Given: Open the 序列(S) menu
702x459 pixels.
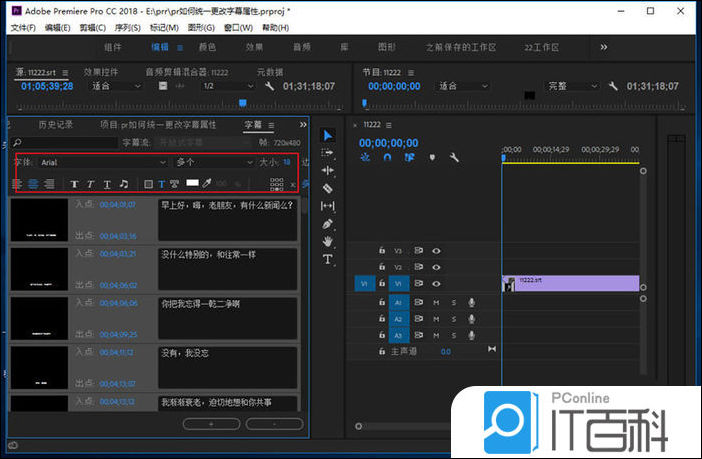Looking at the screenshot, I should click(x=127, y=27).
